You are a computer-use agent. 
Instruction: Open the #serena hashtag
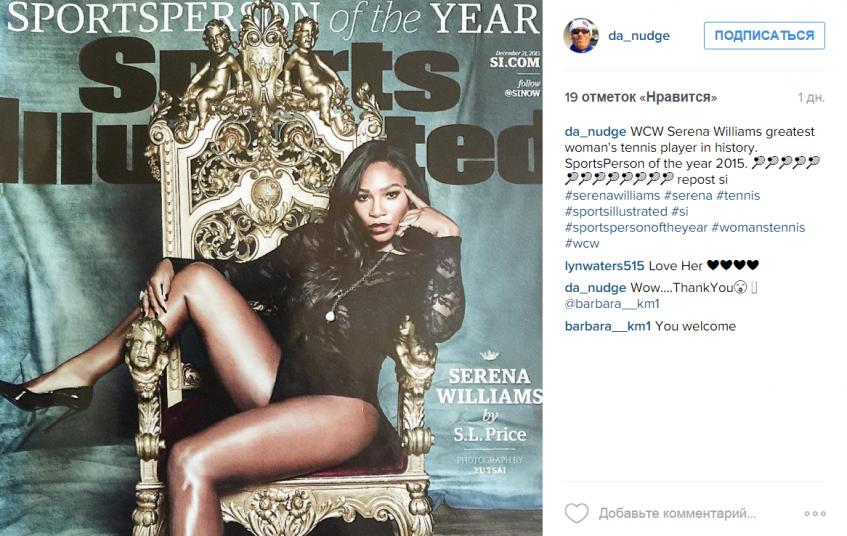point(688,196)
